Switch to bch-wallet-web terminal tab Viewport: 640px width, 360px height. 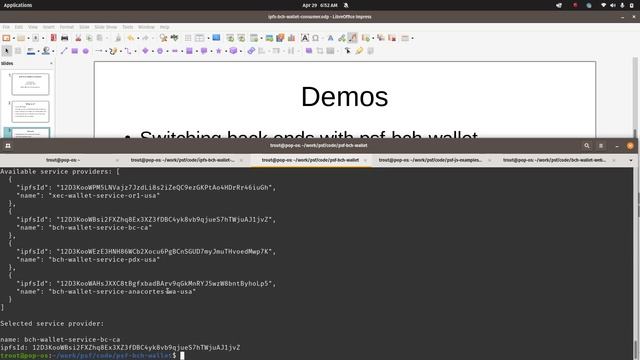coord(554,160)
